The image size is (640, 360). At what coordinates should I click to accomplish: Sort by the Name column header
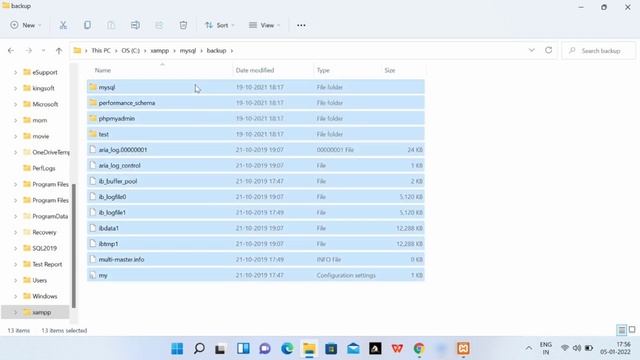point(103,70)
